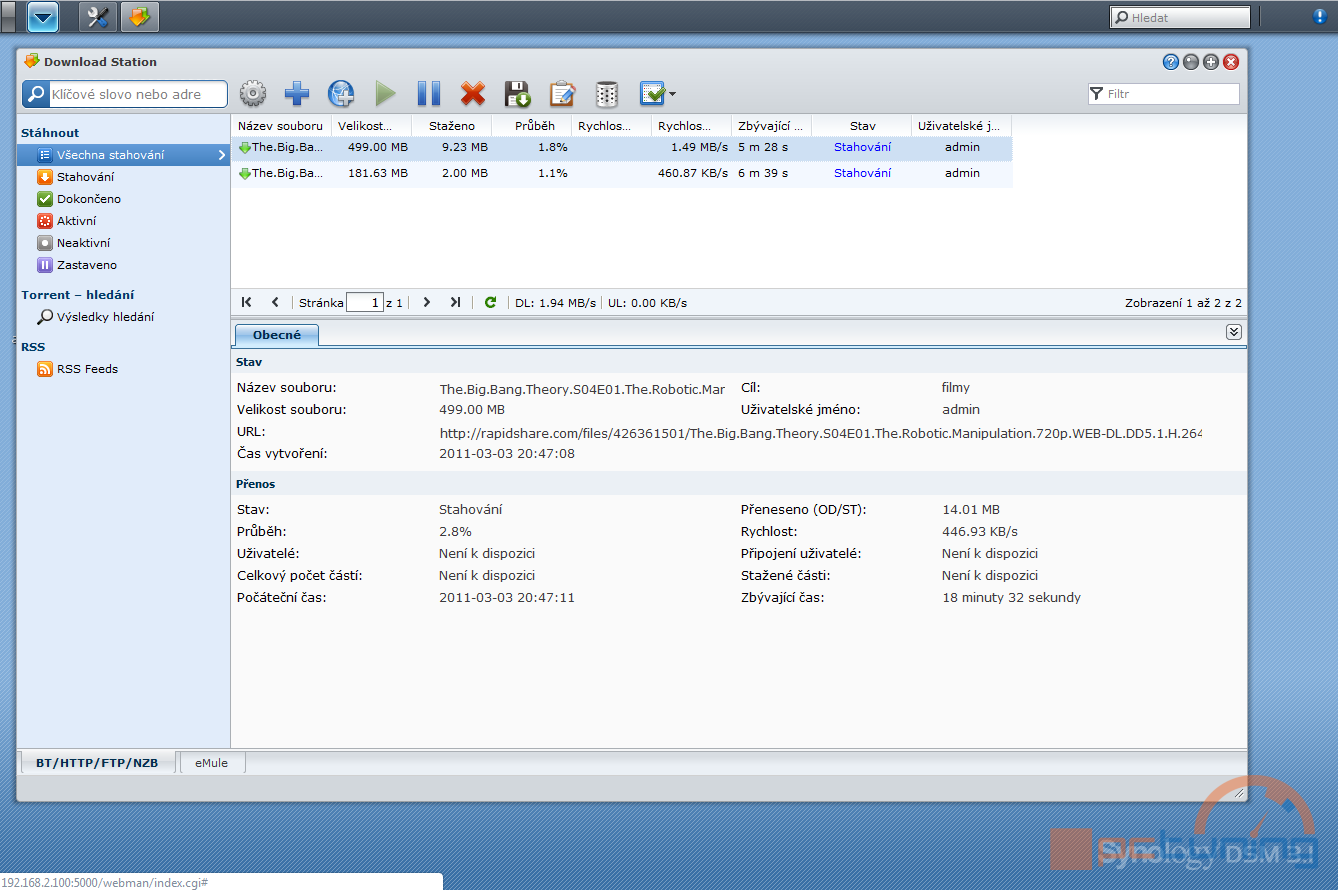Click Stahování status of 1.1% download
Viewport: 1338px width, 890px height.
coord(862,173)
